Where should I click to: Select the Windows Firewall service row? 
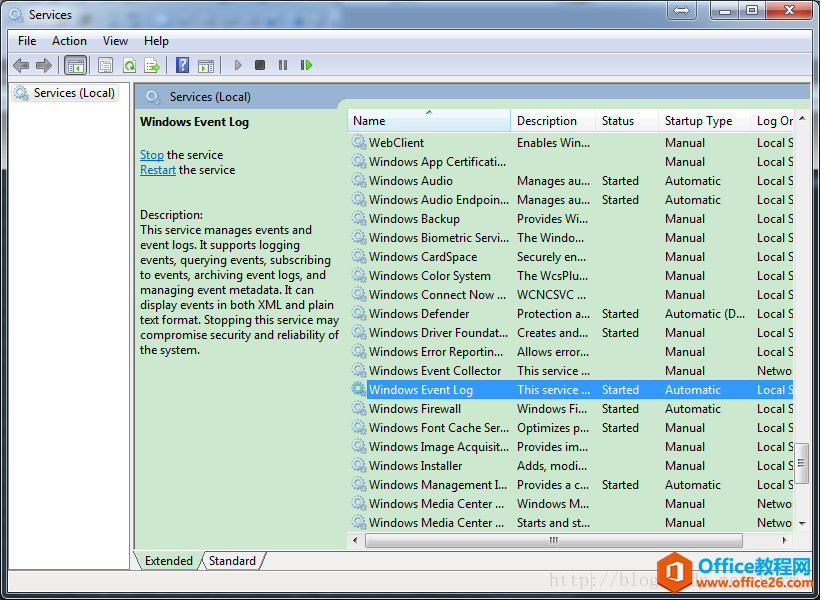[x=415, y=409]
